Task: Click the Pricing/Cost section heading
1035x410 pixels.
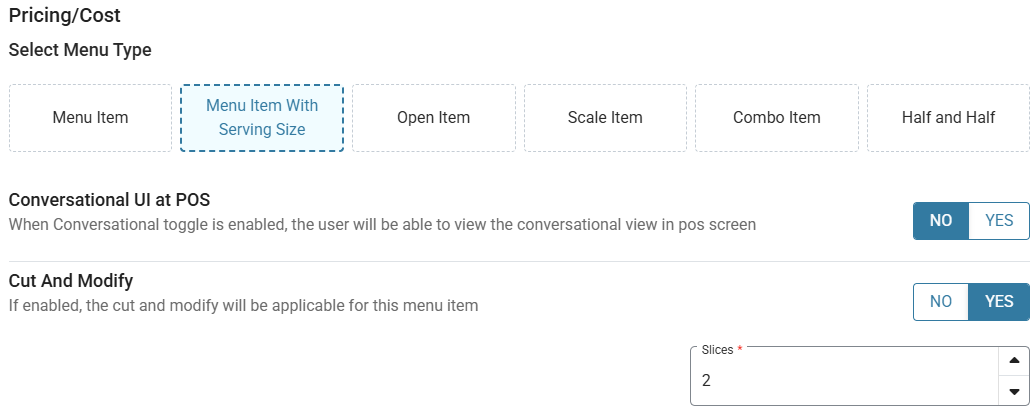Action: (x=65, y=15)
